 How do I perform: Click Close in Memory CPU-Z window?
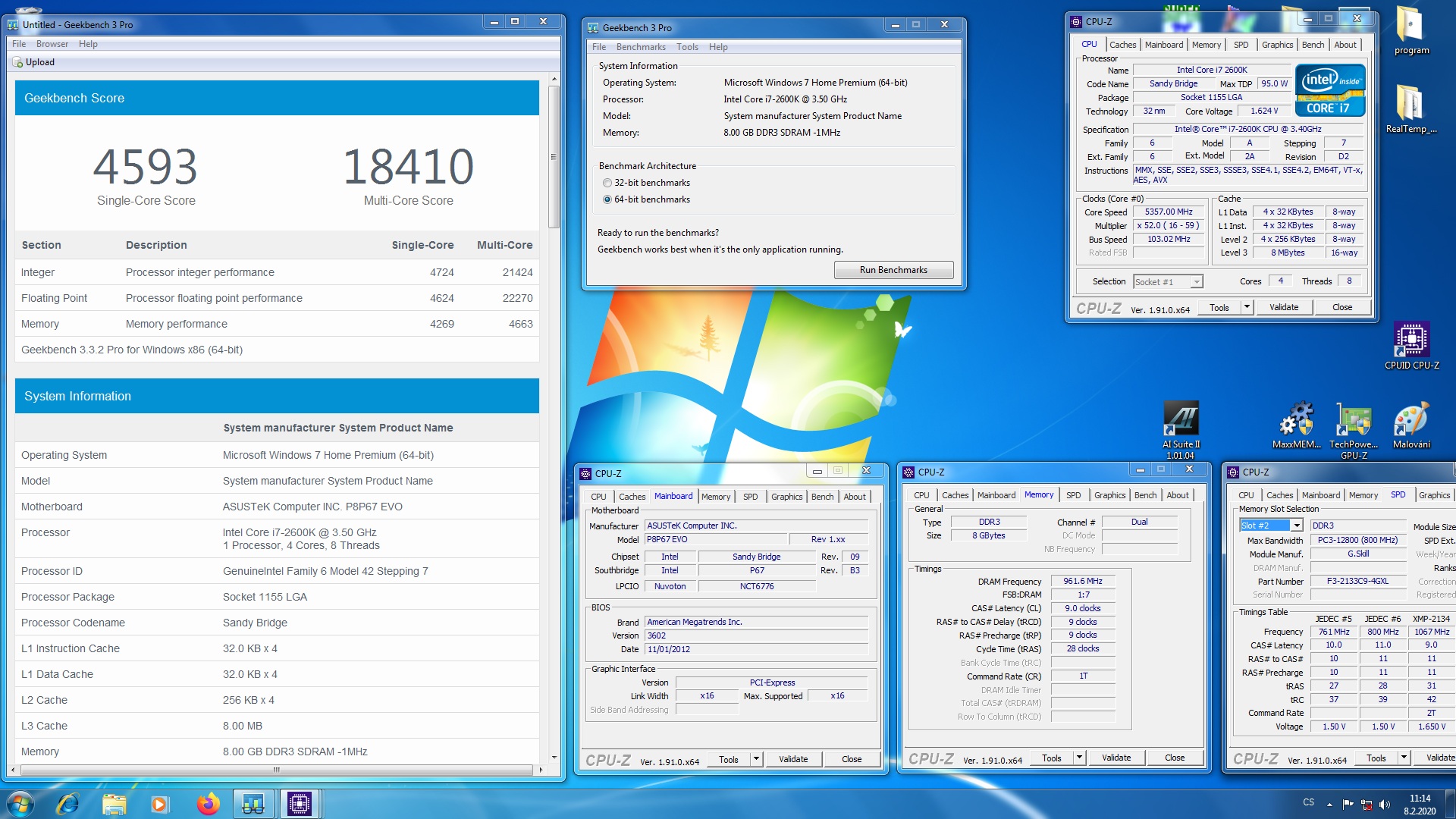pyautogui.click(x=1174, y=758)
